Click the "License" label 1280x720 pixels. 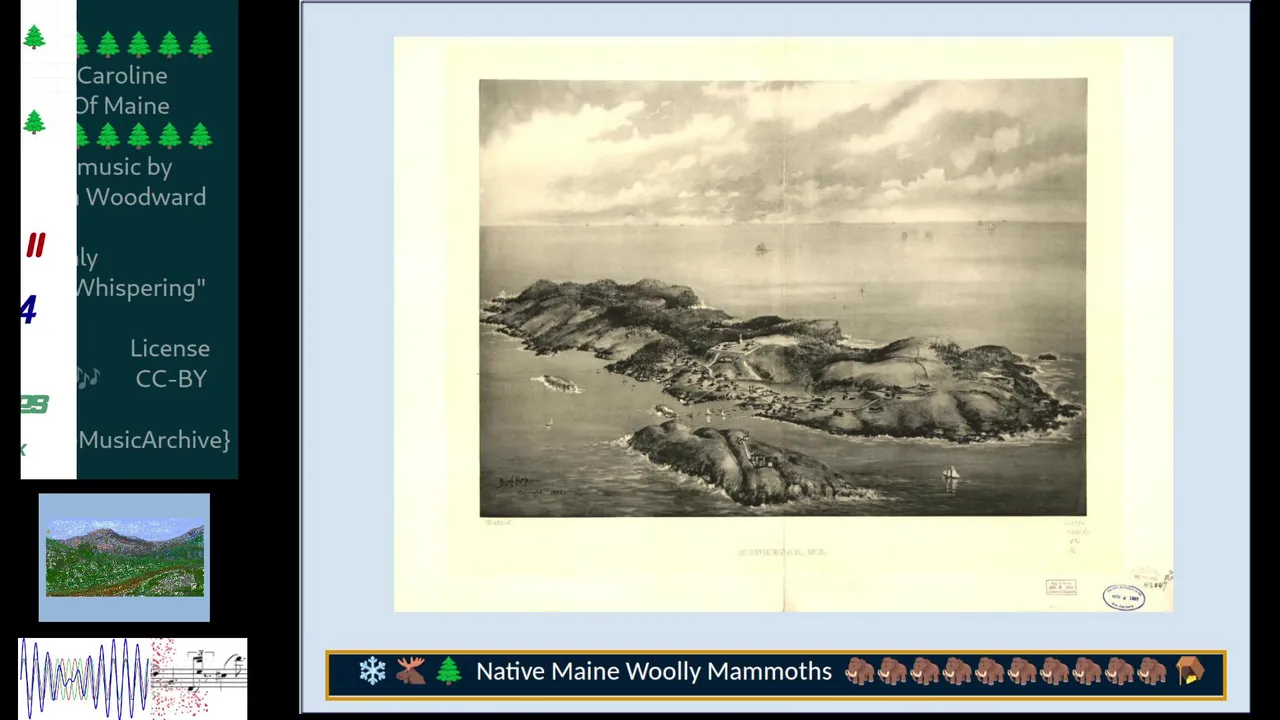pyautogui.click(x=170, y=348)
